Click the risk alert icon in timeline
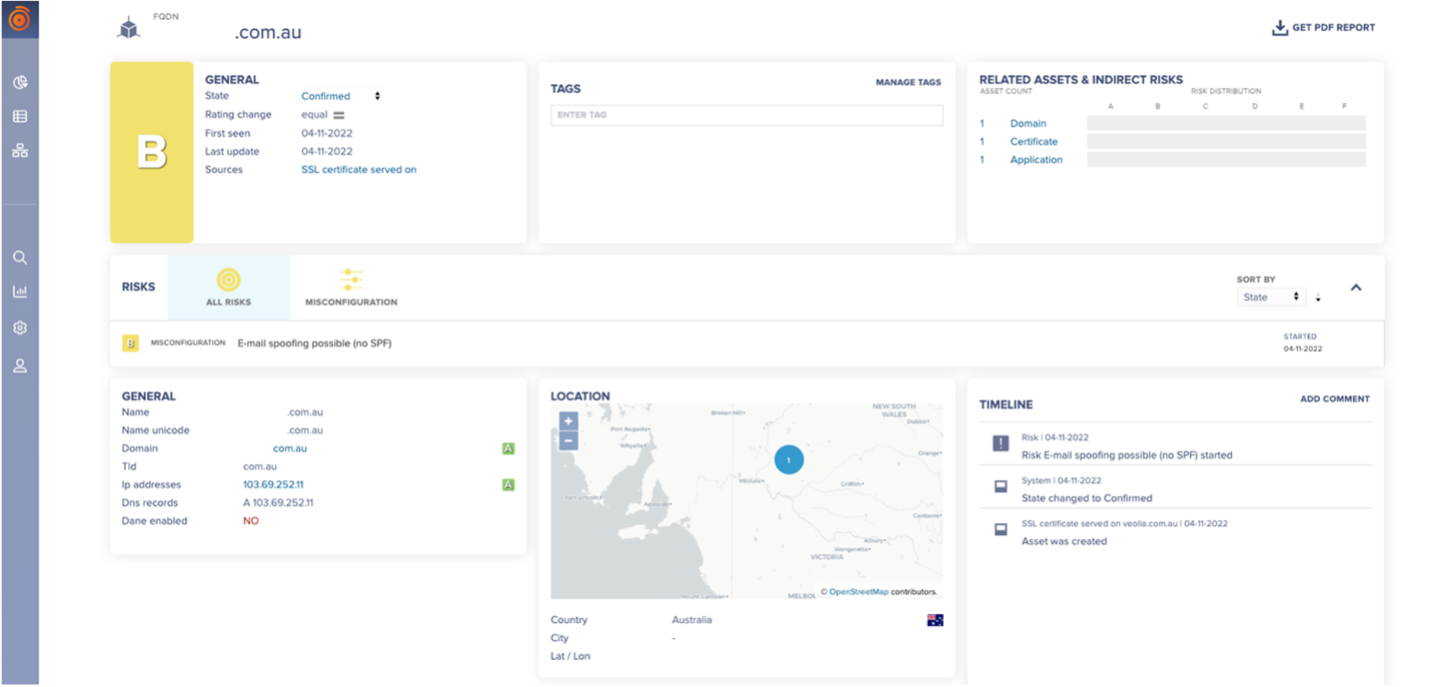The height and width of the screenshot is (687, 1430). pos(1001,444)
